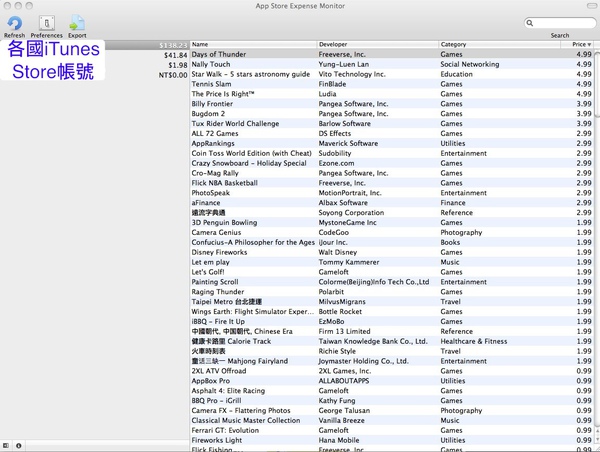Select the Mahjong Fairyland row

(x=391, y=361)
